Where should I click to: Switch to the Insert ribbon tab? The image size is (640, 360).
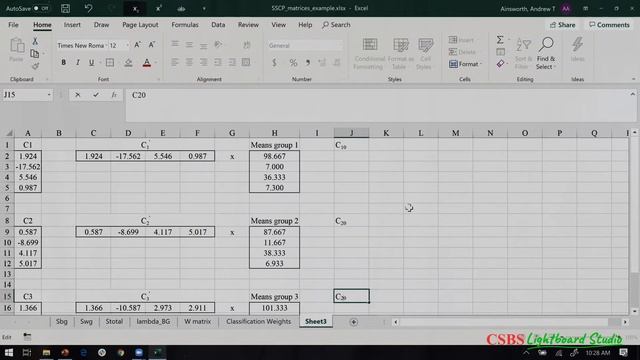click(x=72, y=25)
